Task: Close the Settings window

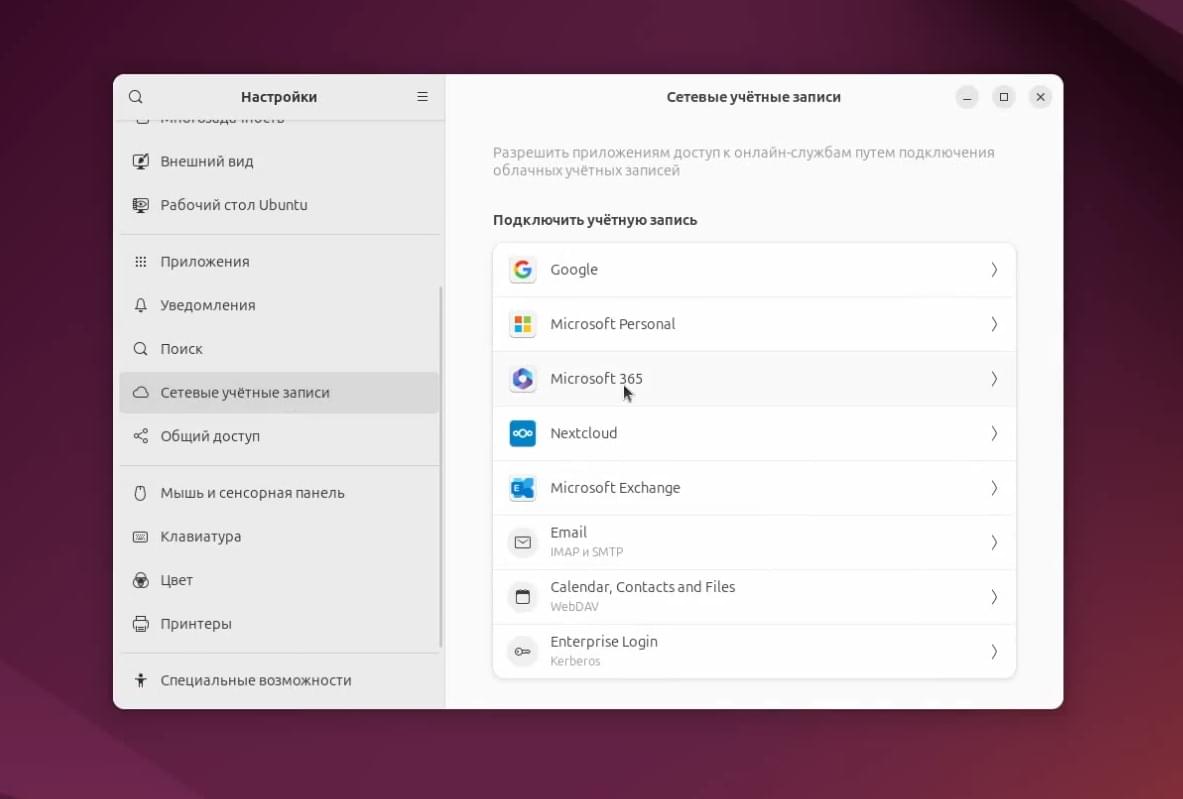Action: tap(1040, 97)
